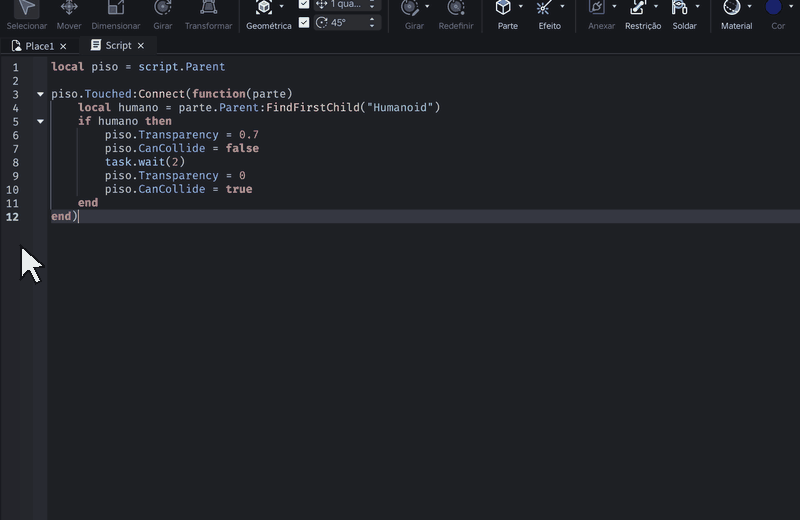The height and width of the screenshot is (520, 800).
Task: Click the word "Touched" in line 3
Action: coord(108,94)
